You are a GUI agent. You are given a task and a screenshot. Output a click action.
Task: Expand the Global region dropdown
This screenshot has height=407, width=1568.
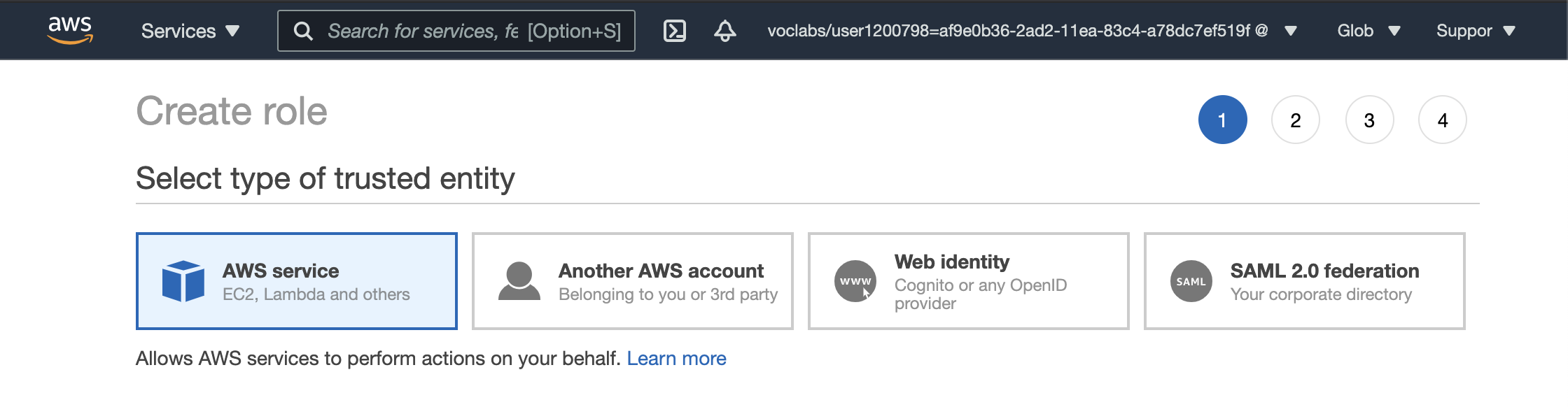[x=1368, y=31]
